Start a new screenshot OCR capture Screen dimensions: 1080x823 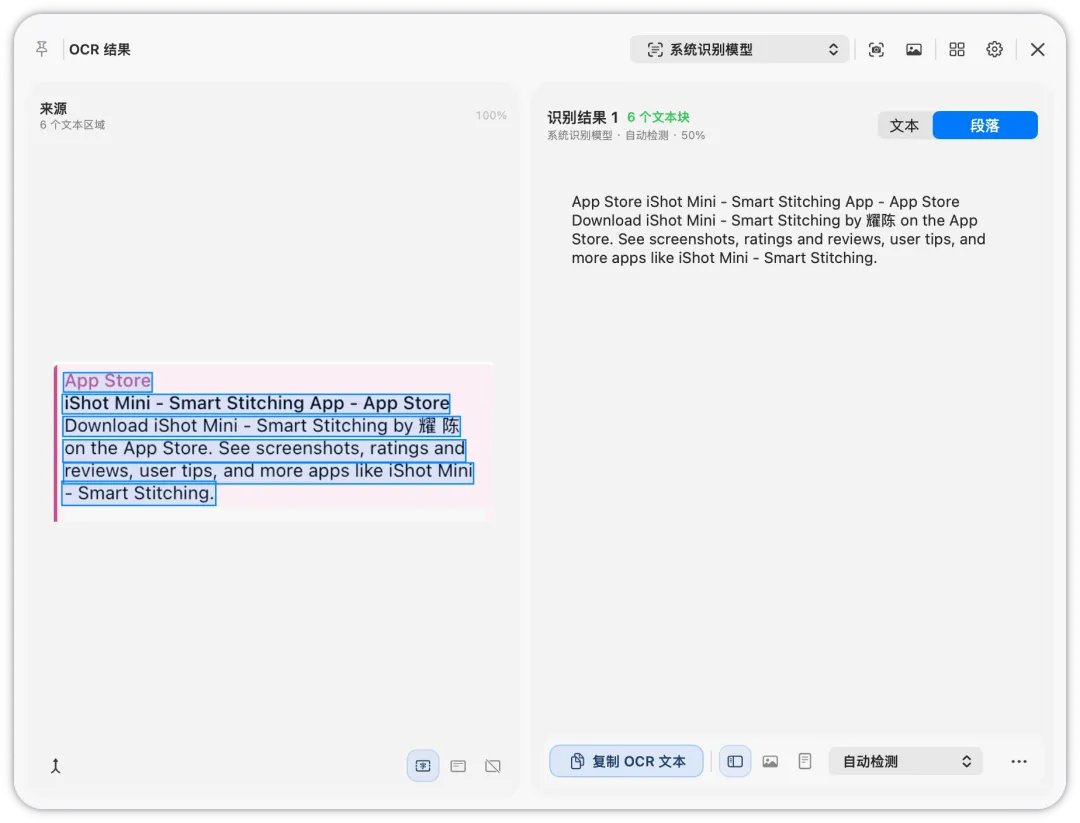[875, 50]
